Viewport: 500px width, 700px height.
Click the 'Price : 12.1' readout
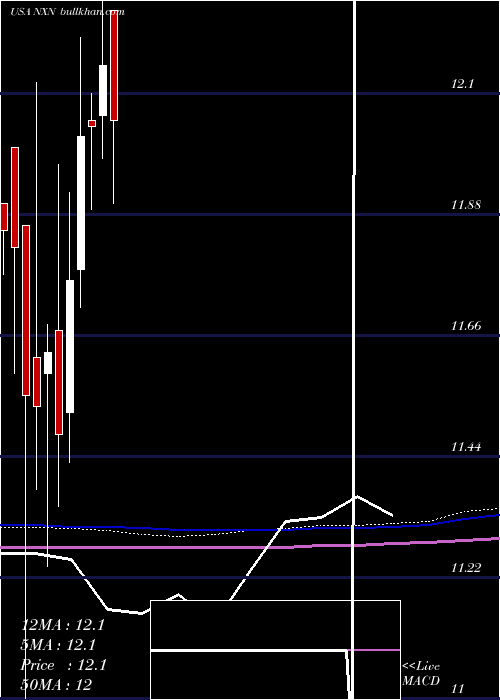(63, 665)
